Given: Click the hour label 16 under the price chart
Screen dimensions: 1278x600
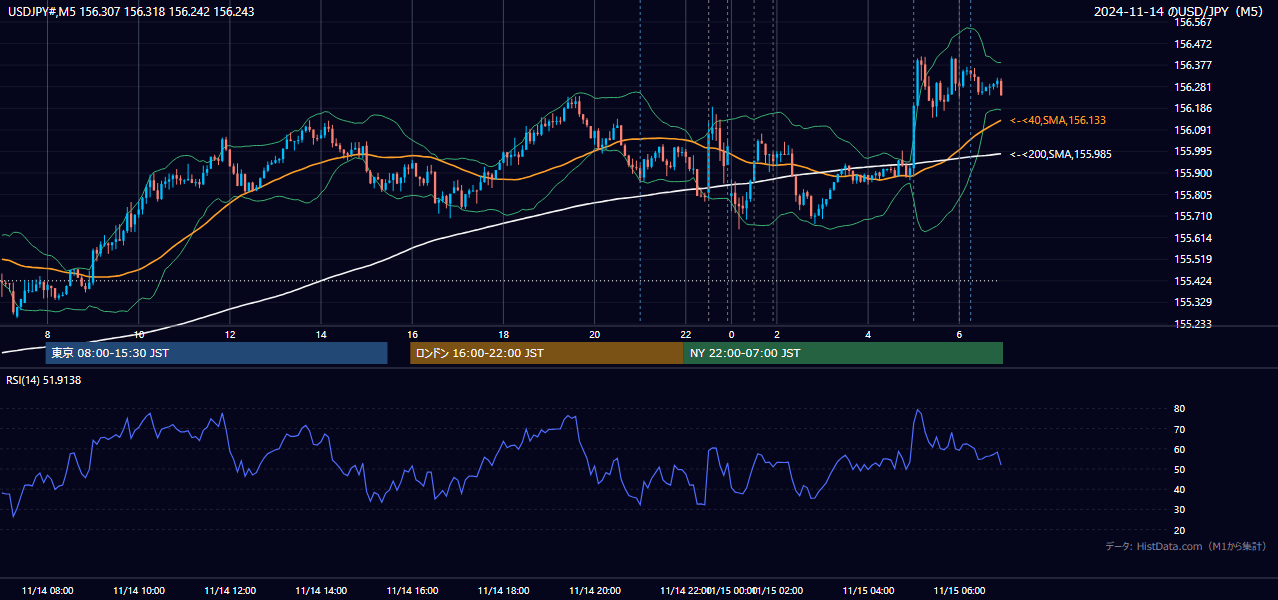Looking at the screenshot, I should pyautogui.click(x=412, y=334).
